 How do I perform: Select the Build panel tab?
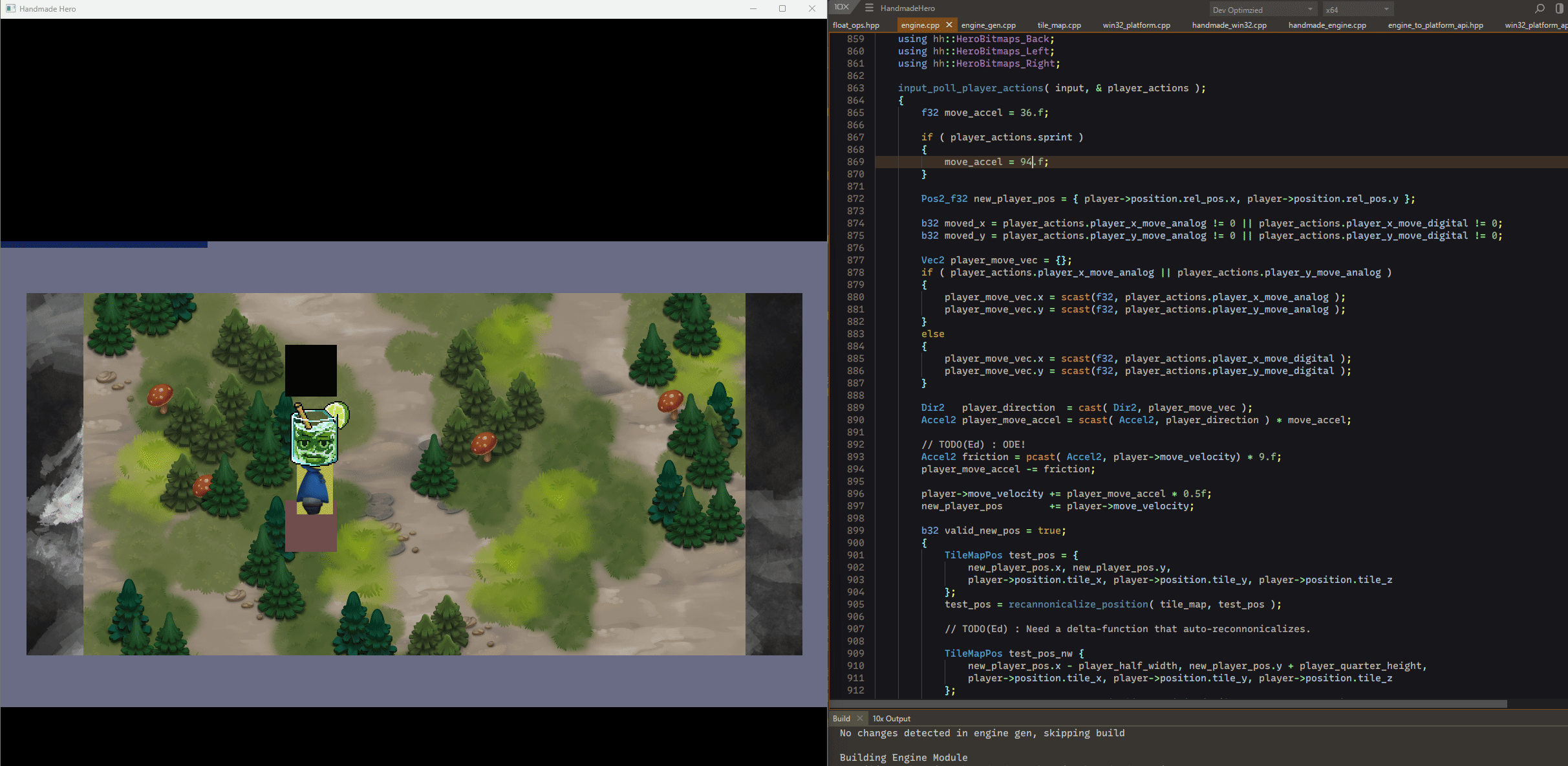tap(841, 718)
